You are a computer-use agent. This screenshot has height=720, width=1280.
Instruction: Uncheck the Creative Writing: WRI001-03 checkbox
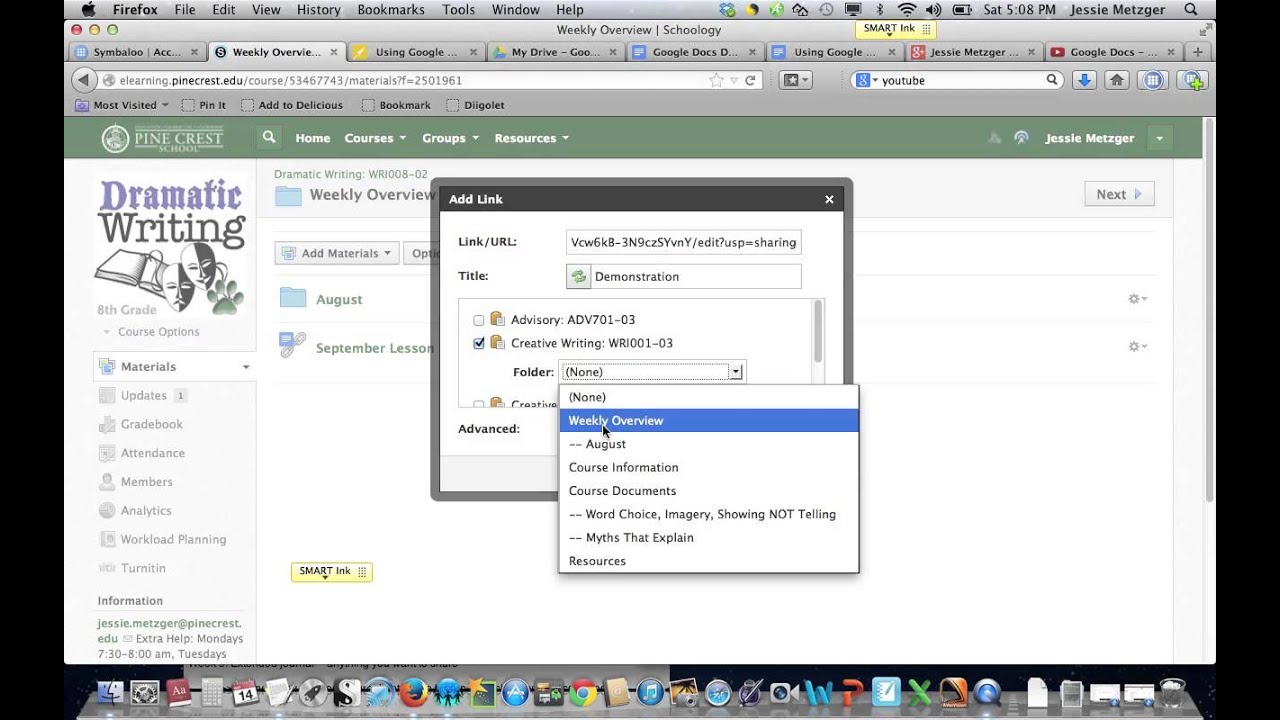pos(478,343)
